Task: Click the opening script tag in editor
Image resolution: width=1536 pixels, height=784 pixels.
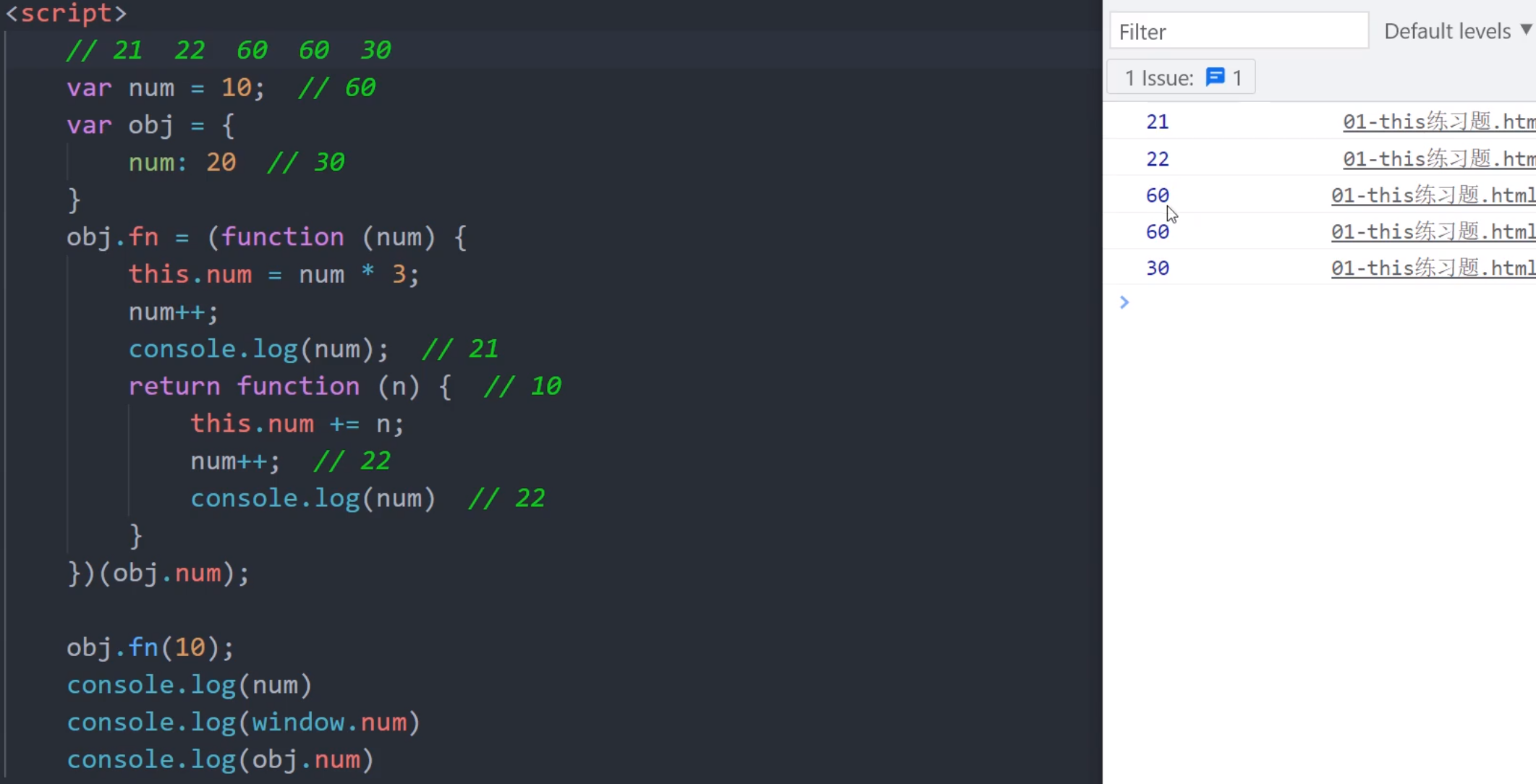Action: [x=67, y=13]
